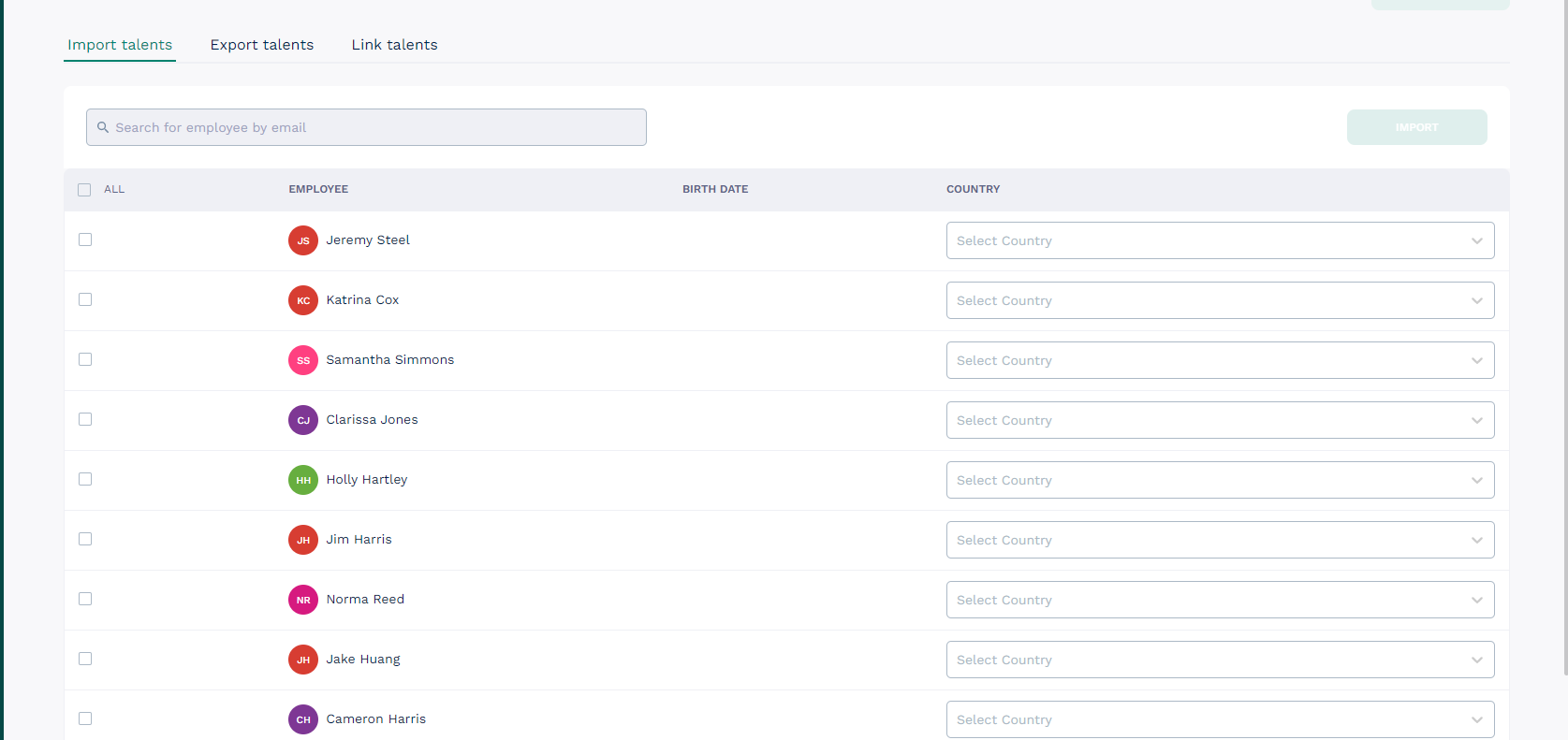The width and height of the screenshot is (1568, 740).
Task: Click Jeremy Steel's JS avatar icon
Action: click(x=303, y=240)
